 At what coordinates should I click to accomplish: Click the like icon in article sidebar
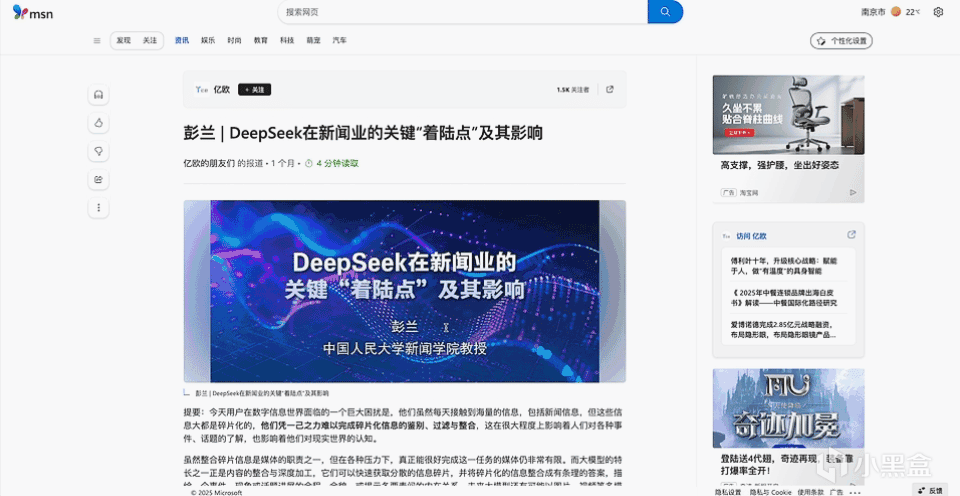click(x=98, y=123)
